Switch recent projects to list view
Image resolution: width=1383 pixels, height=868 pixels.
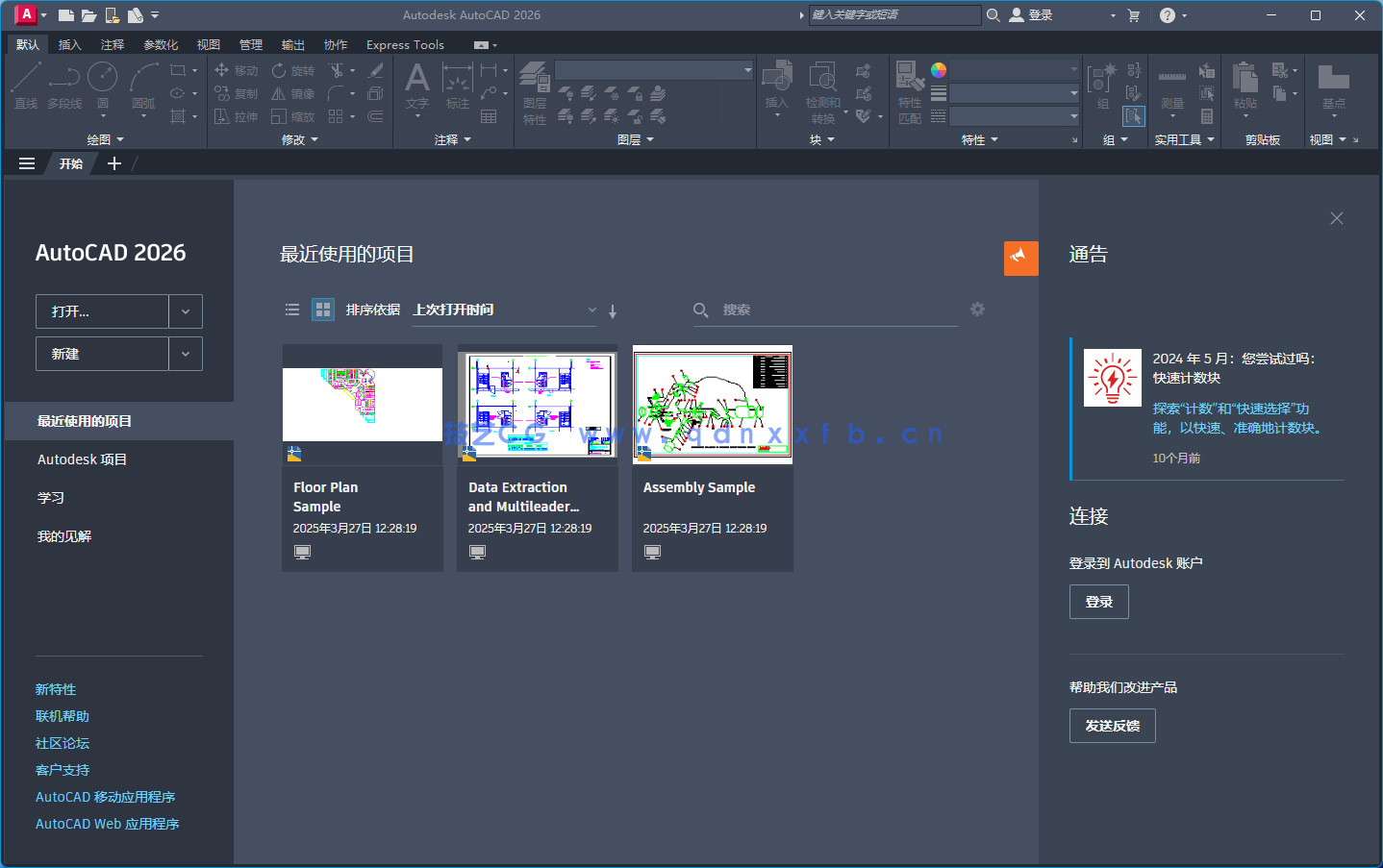(292, 310)
